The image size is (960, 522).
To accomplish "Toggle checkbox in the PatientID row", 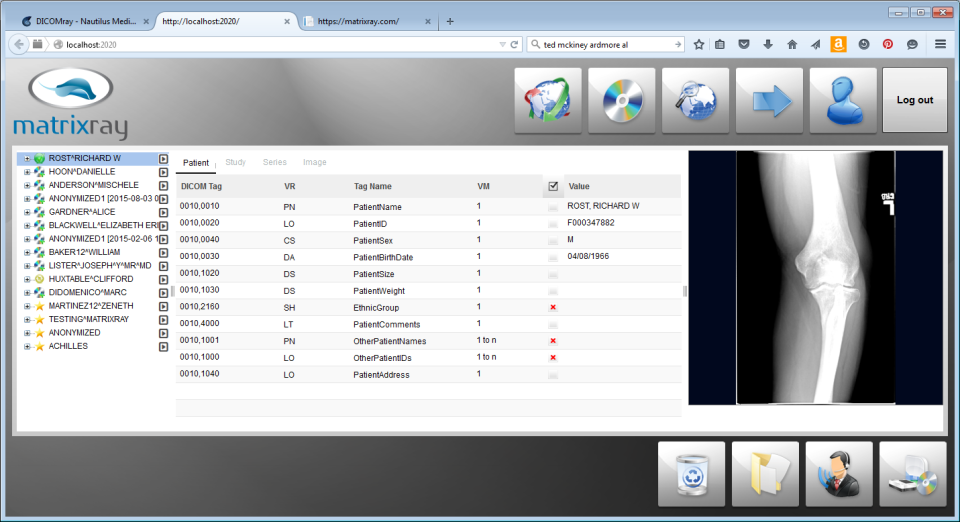I will click(x=553, y=224).
